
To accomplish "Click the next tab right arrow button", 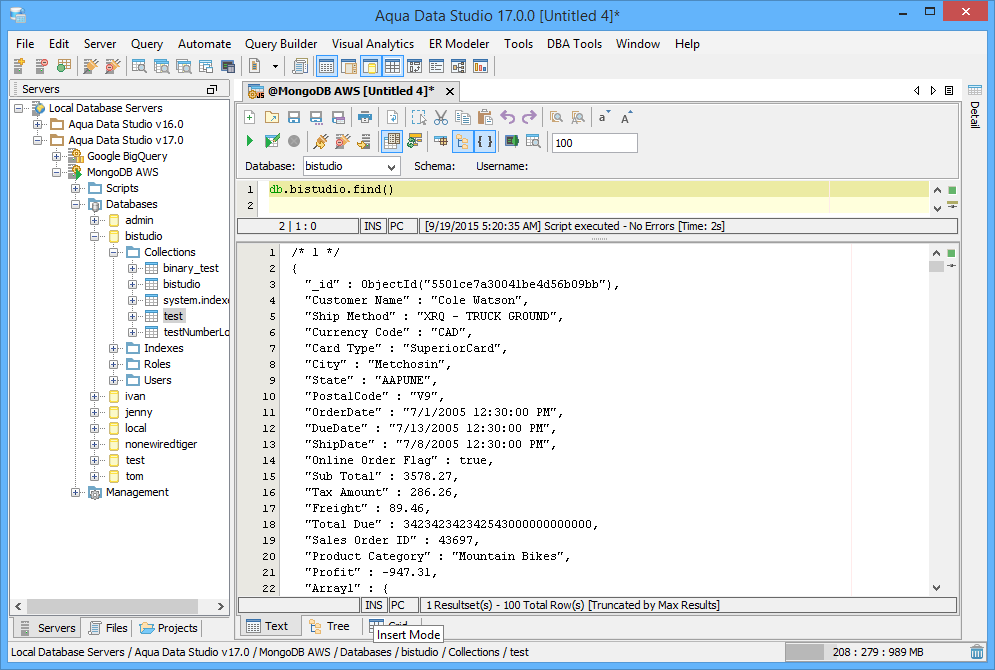I will tap(933, 91).
